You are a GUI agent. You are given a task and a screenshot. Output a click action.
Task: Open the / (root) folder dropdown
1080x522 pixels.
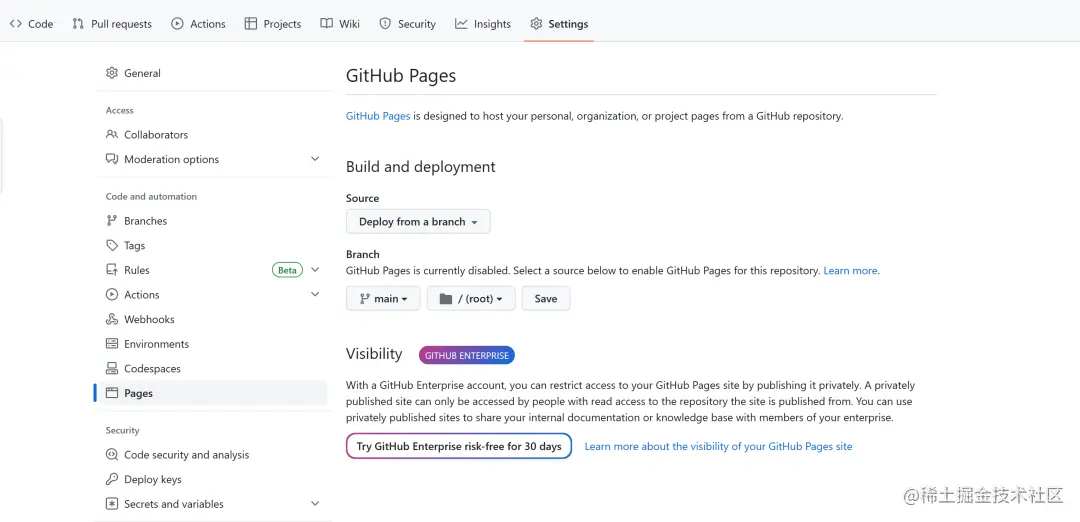(x=471, y=299)
